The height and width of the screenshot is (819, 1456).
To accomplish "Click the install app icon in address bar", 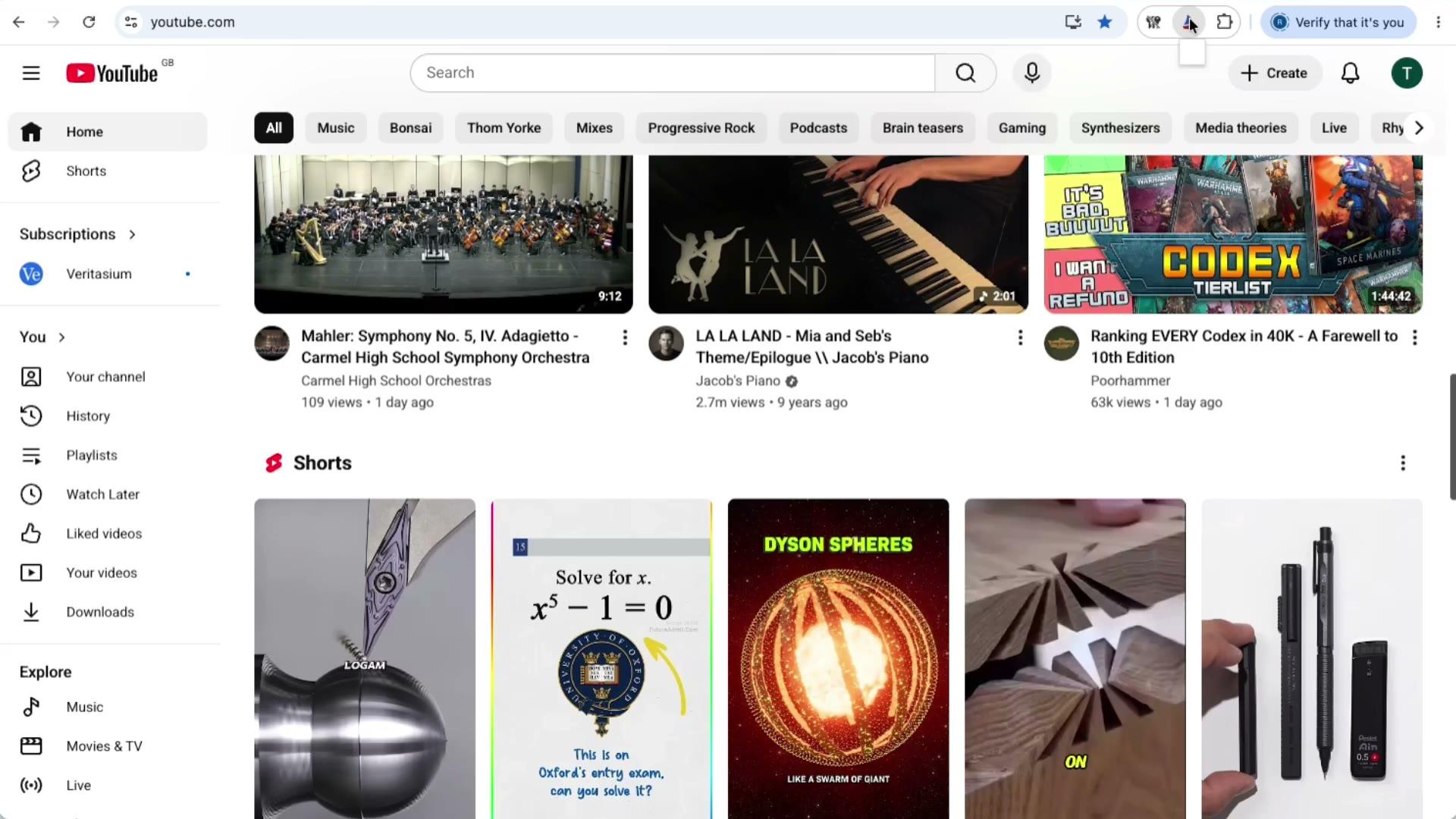I will [1073, 22].
